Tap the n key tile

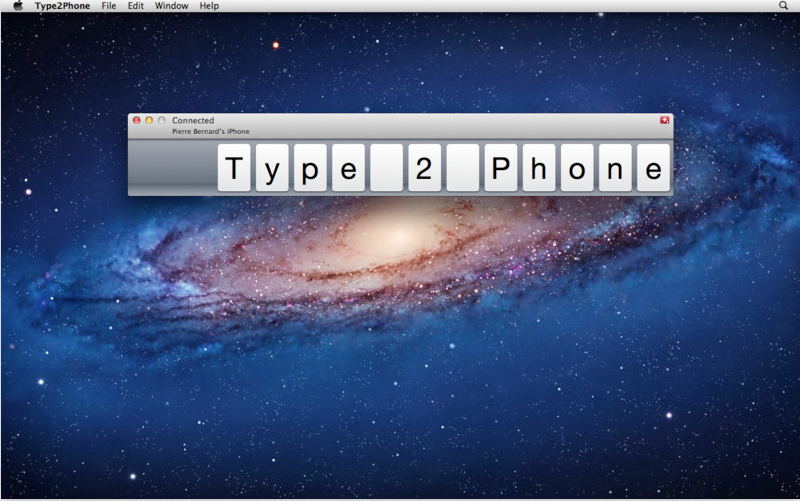pyautogui.click(x=615, y=168)
